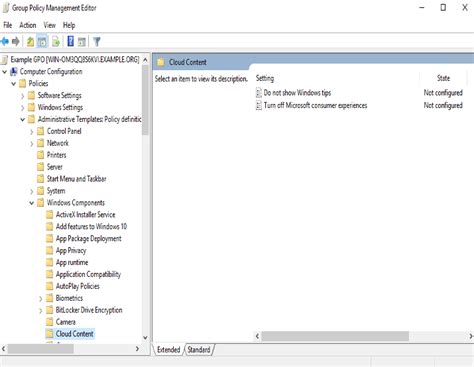Image resolution: width=474 pixels, height=367 pixels.
Task: Click the Group Policy Management Editor title icon
Action: coord(6,8)
